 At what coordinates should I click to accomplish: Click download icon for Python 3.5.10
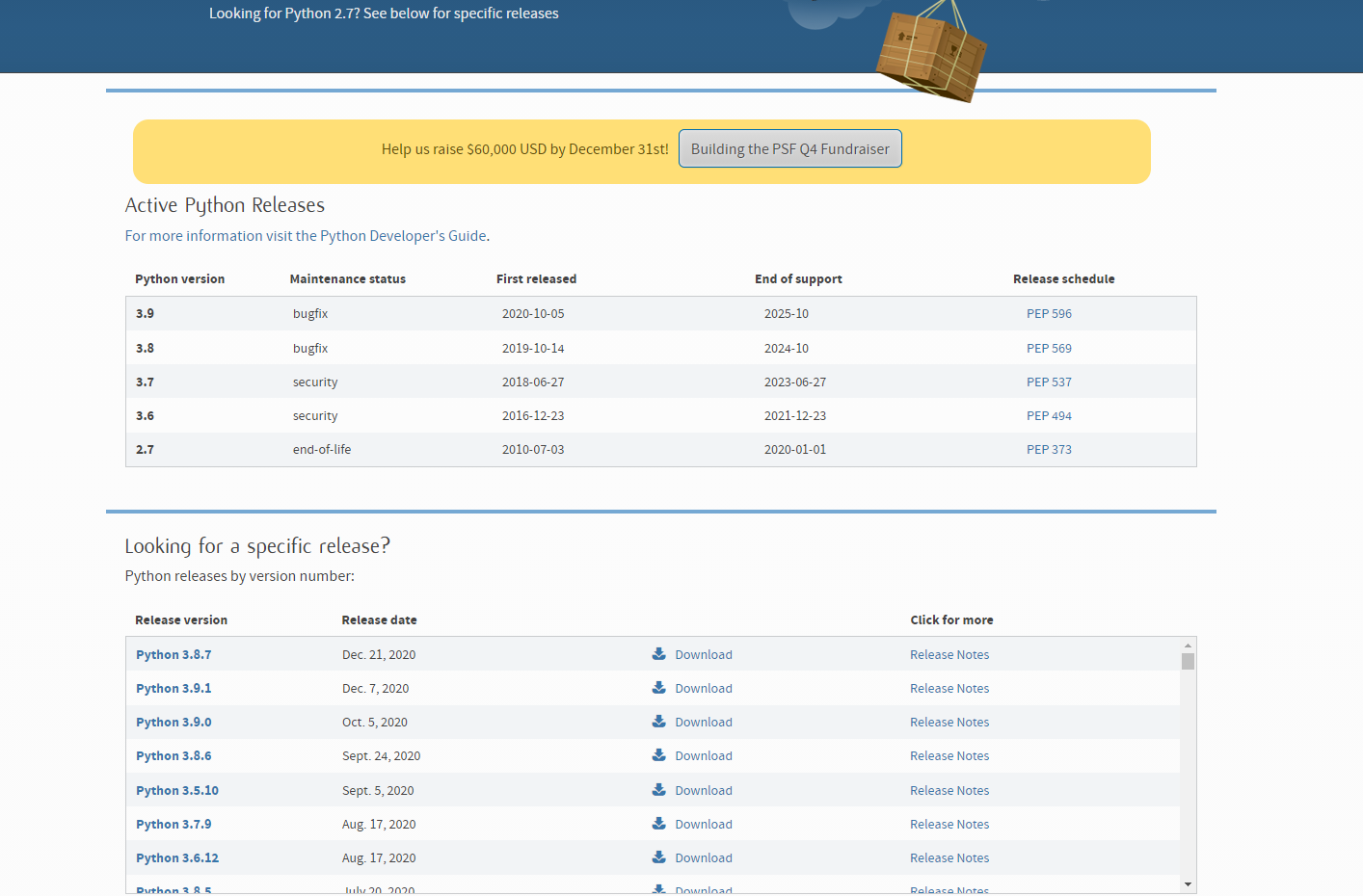pos(659,789)
